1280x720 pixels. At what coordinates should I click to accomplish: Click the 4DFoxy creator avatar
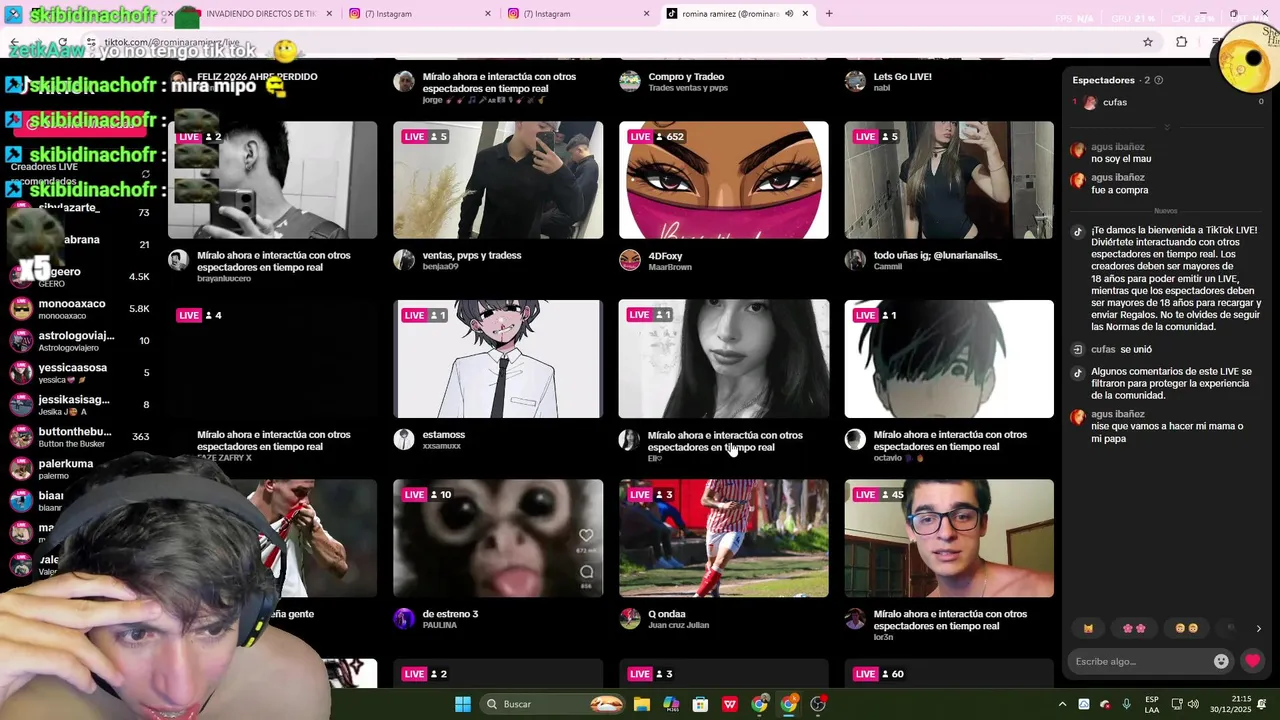click(x=630, y=261)
